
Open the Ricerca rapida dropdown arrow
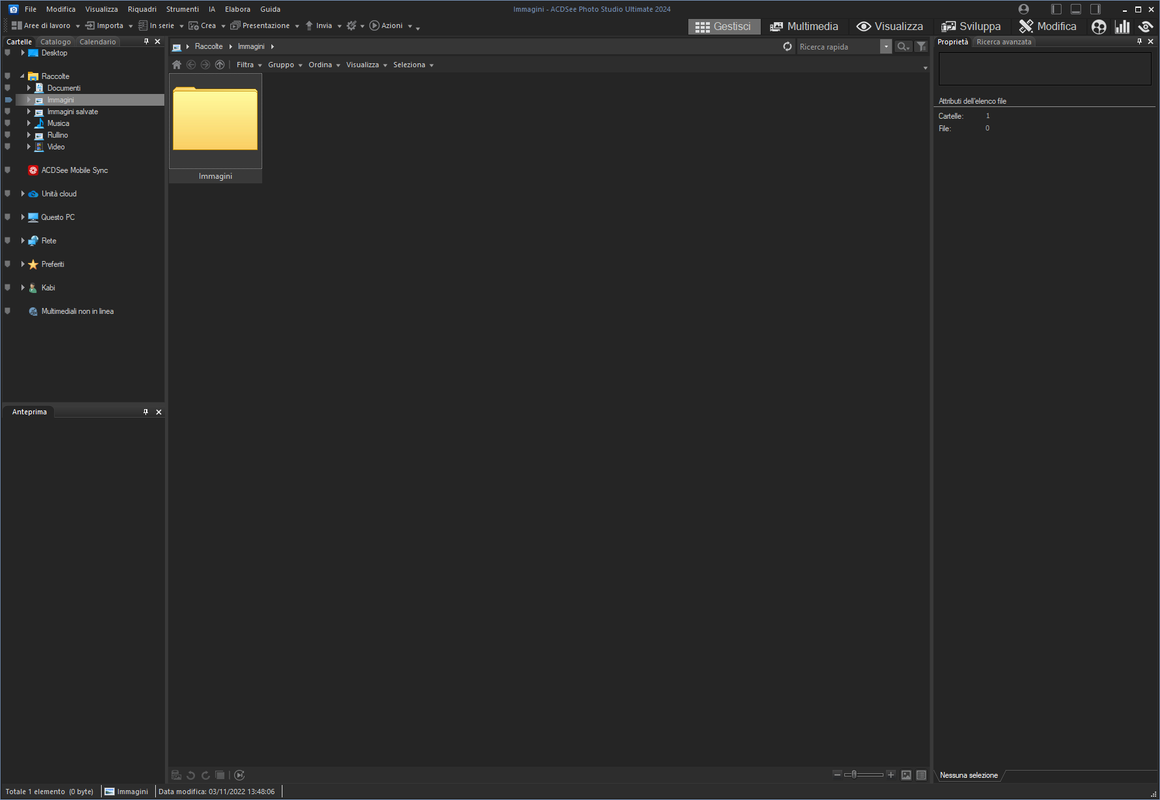(x=886, y=47)
